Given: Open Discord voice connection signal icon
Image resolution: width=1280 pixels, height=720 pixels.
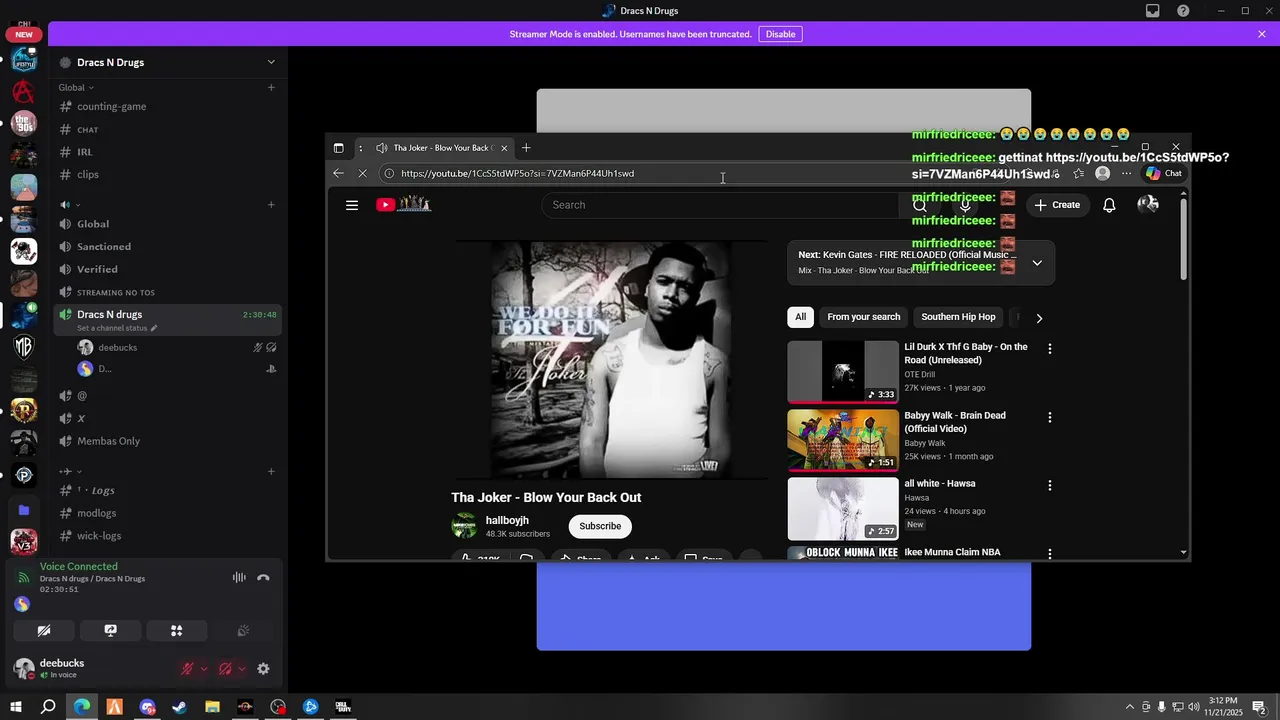Looking at the screenshot, I should click(24, 578).
